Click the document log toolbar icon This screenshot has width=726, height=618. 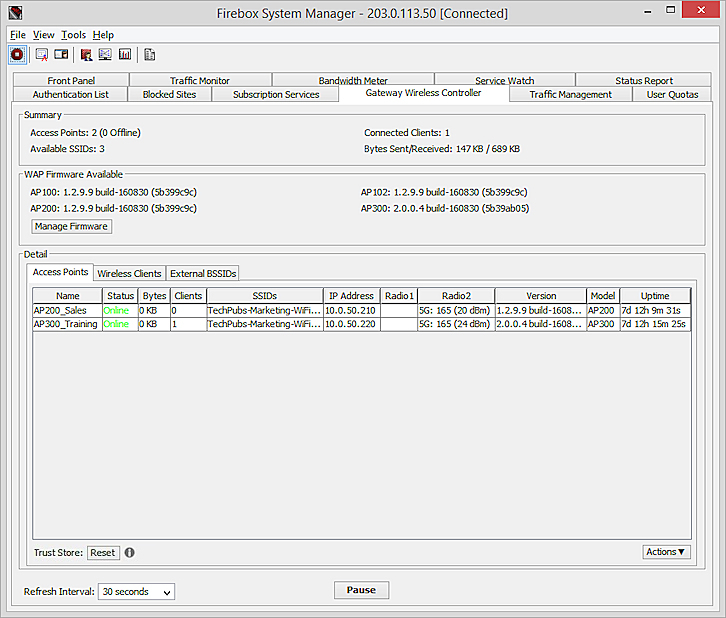click(x=149, y=54)
